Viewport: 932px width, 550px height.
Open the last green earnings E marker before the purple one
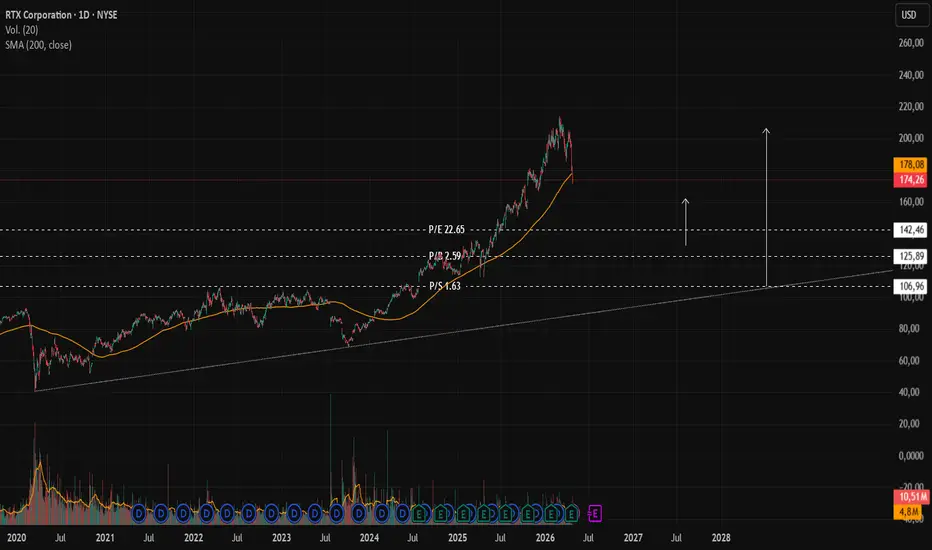point(571,513)
